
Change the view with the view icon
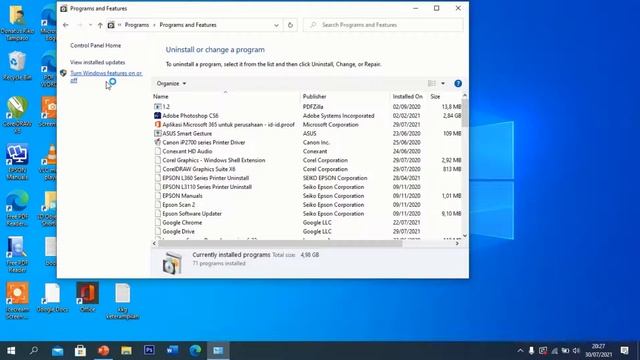431,83
